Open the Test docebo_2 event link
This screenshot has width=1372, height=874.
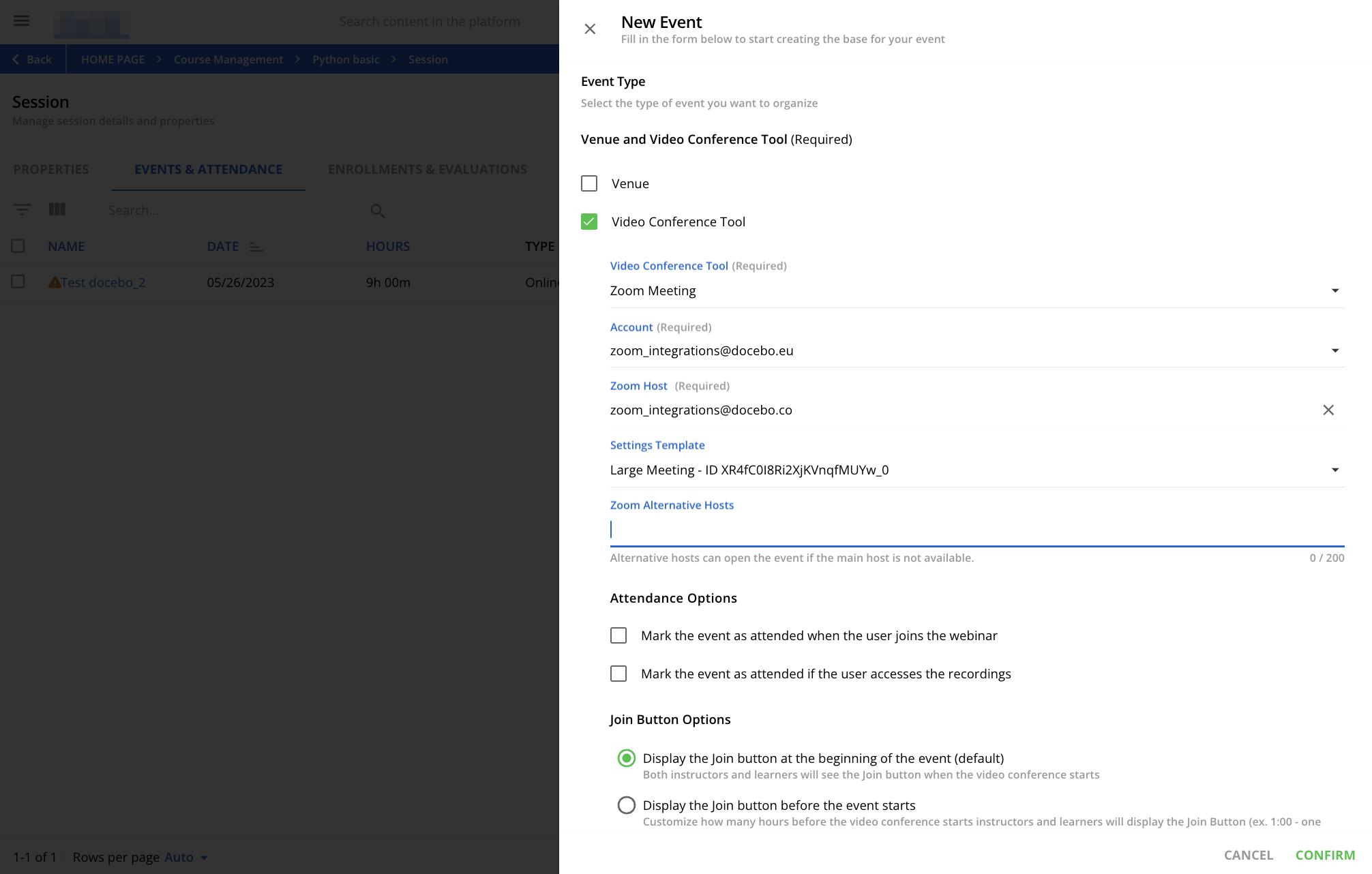103,282
